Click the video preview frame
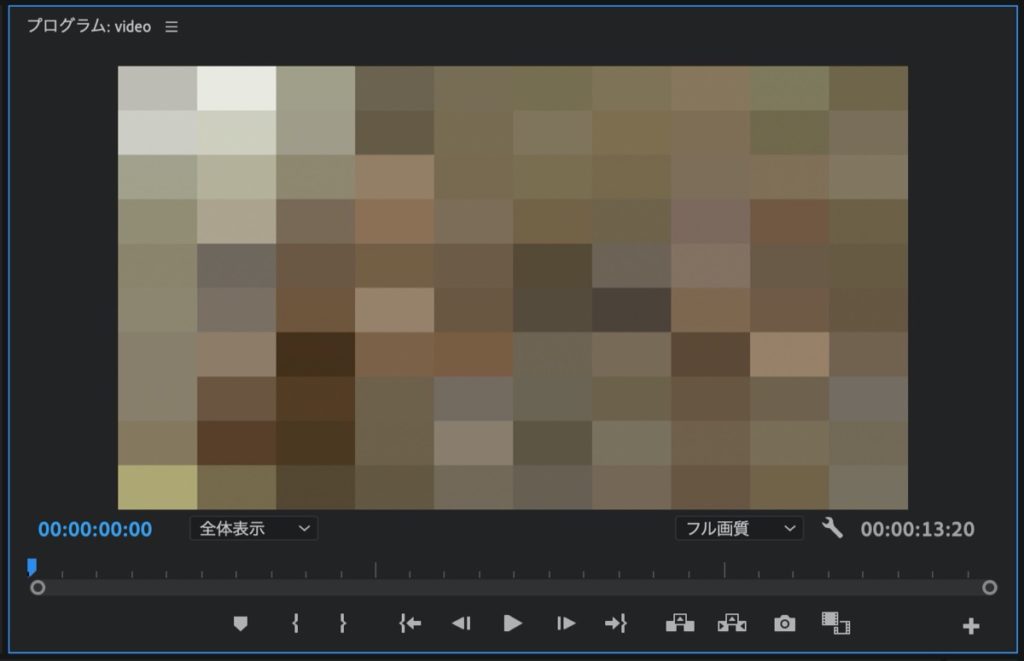The width and height of the screenshot is (1024, 661). (x=513, y=287)
